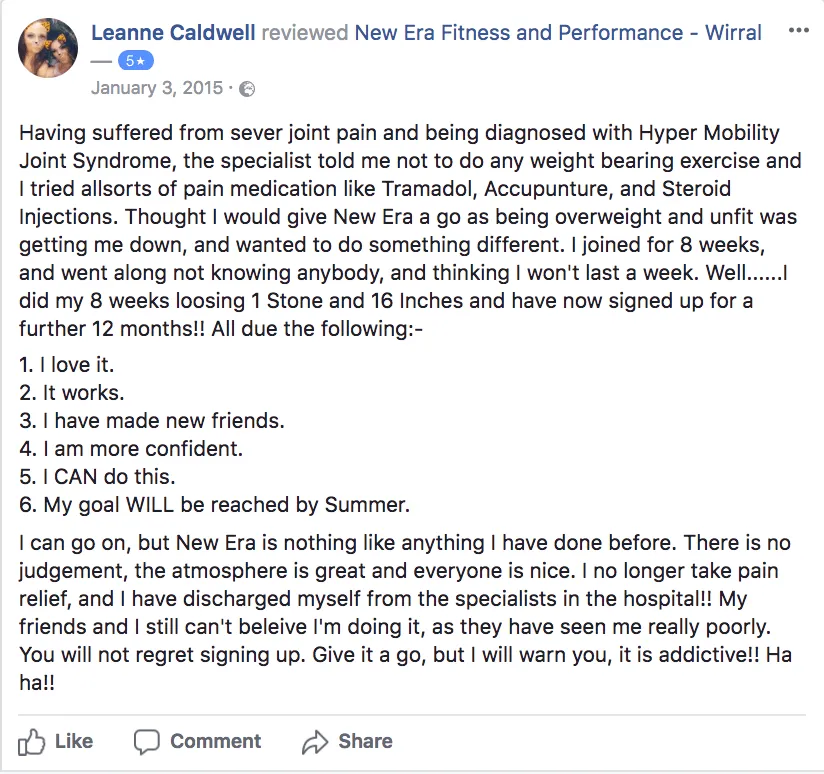824x774 pixels.
Task: Click the Comment speech bubble icon
Action: [x=147, y=742]
